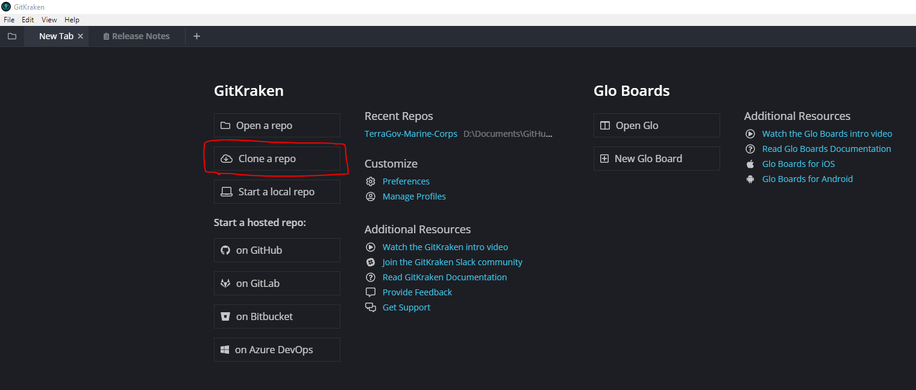Choose Start a local repo
This screenshot has width=916, height=390.
(x=277, y=191)
